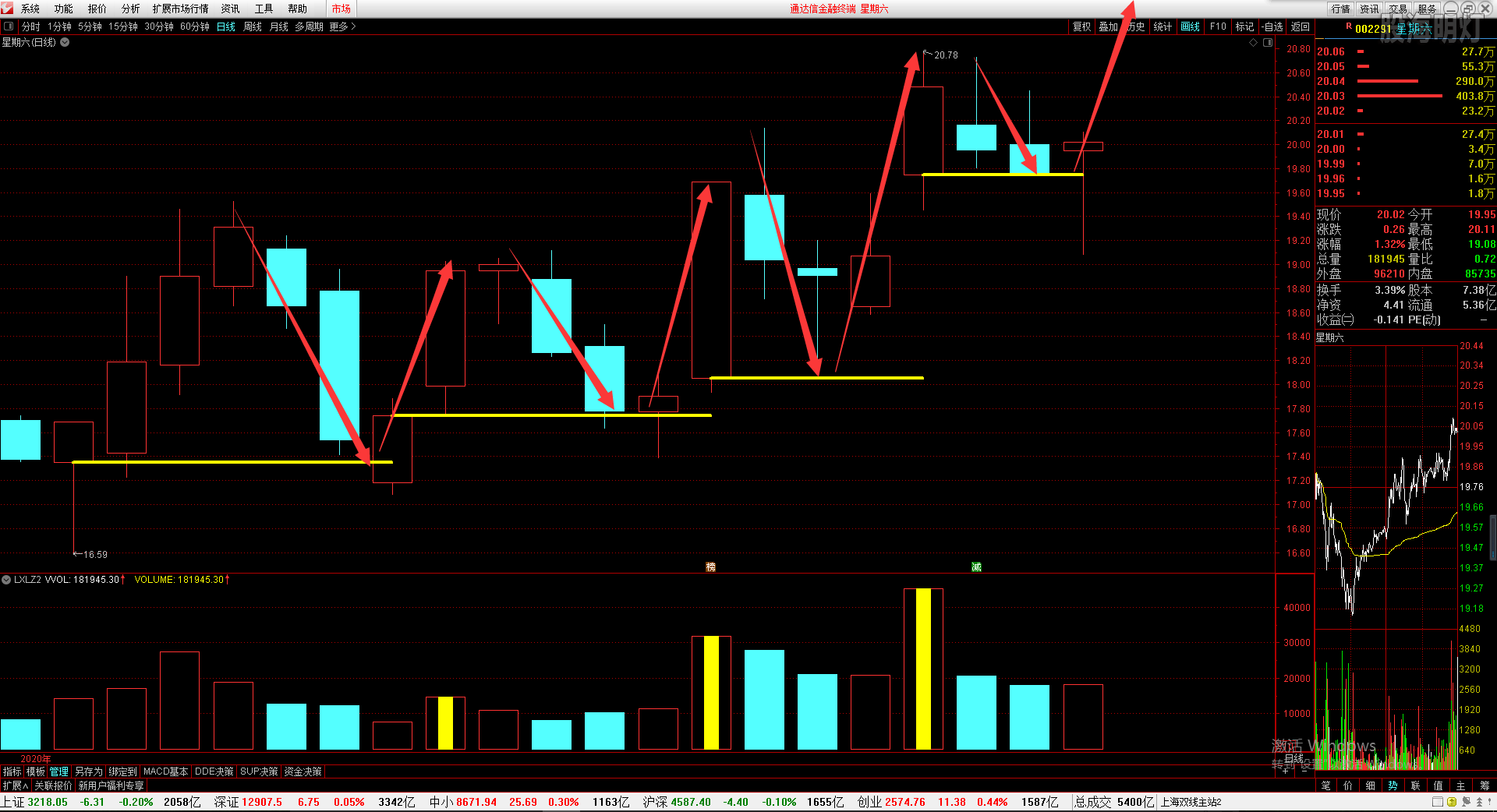This screenshot has width=1497, height=812.
Task: Open the 系统 menu
Action: (x=30, y=9)
